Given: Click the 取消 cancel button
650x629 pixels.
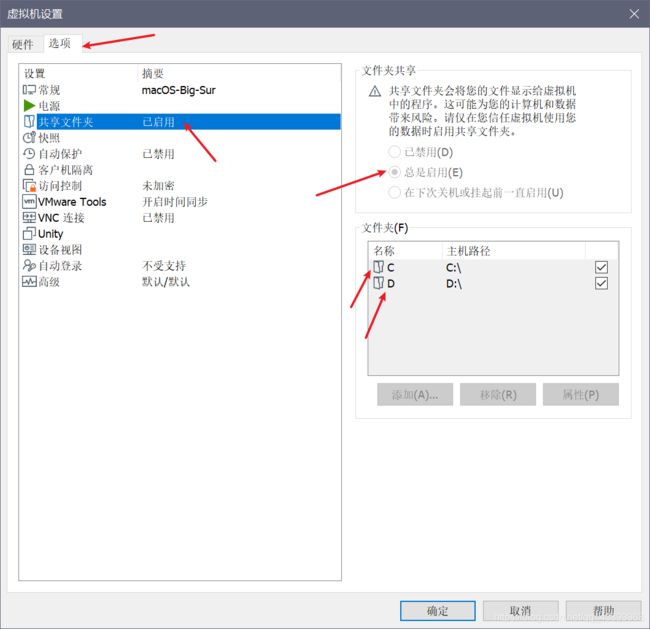Looking at the screenshot, I should pyautogui.click(x=520, y=610).
